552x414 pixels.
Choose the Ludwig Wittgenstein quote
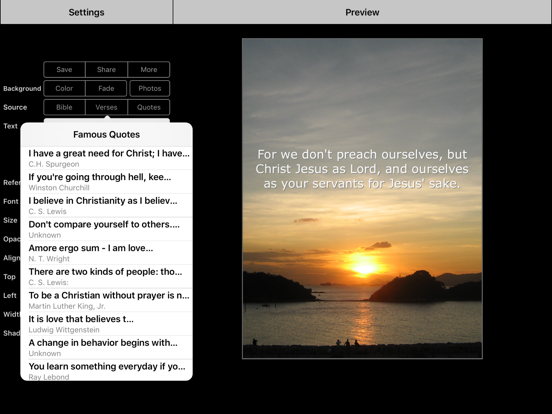tap(107, 323)
